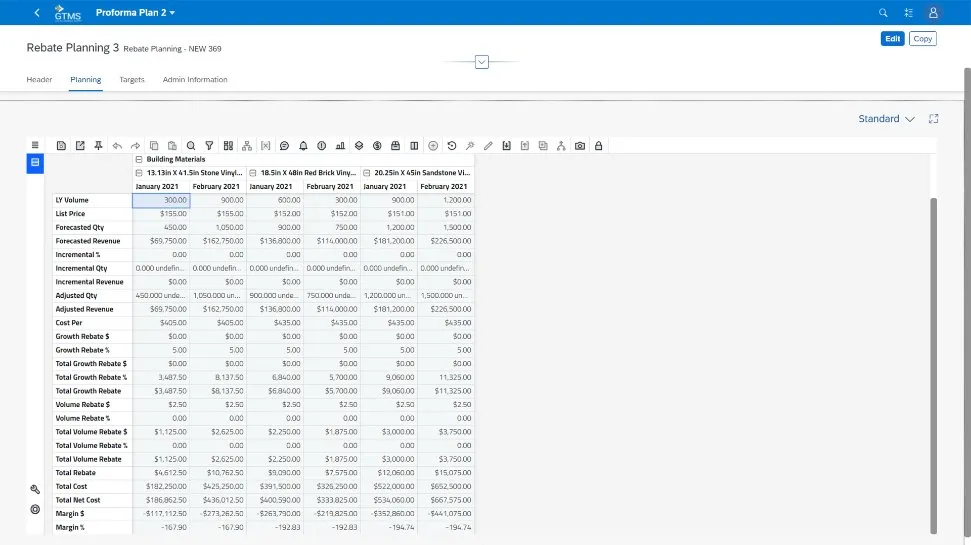This screenshot has width=971, height=545.
Task: Open the Standard view dropdown
Action: (x=886, y=119)
